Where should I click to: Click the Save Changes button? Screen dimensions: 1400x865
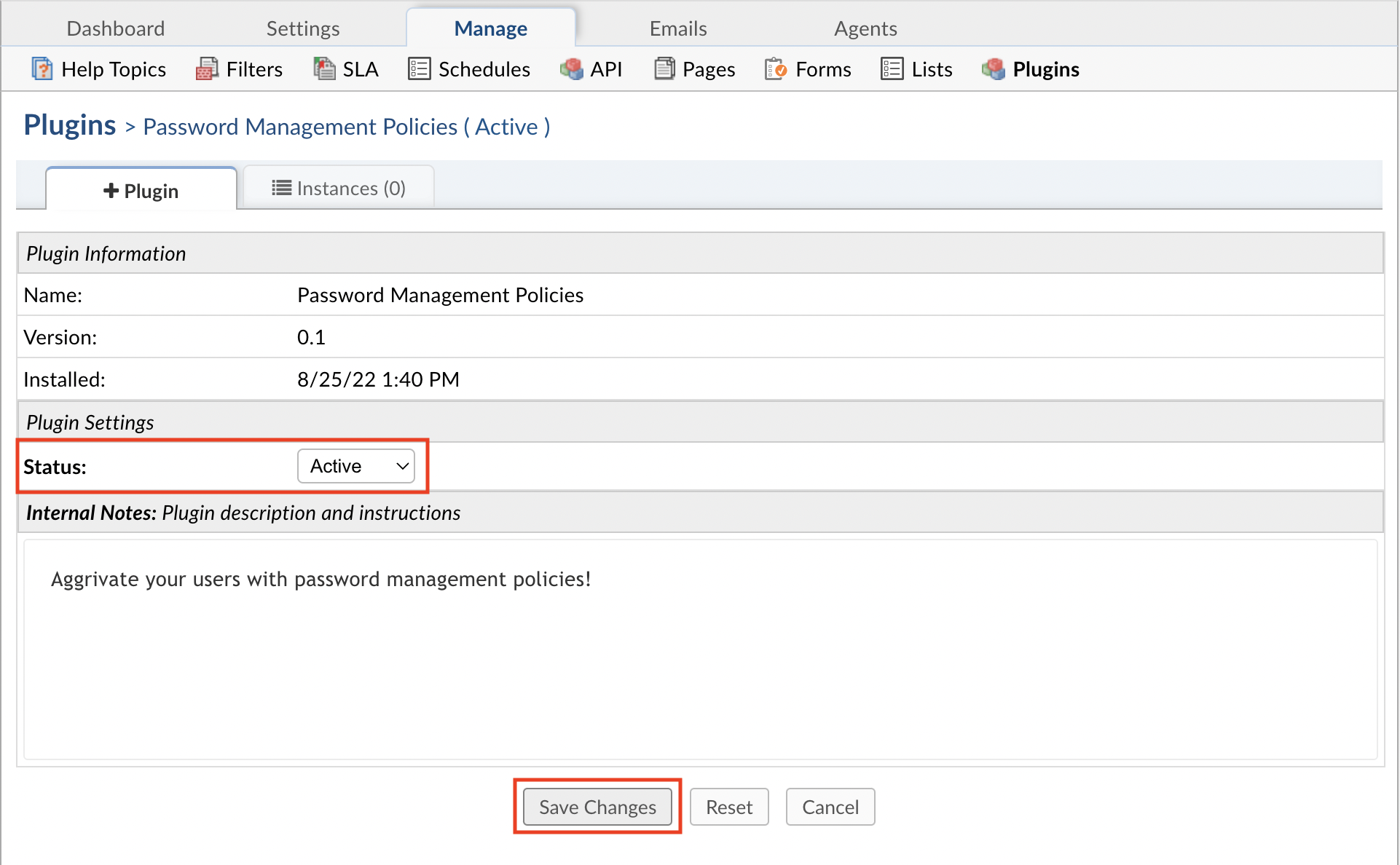point(597,807)
